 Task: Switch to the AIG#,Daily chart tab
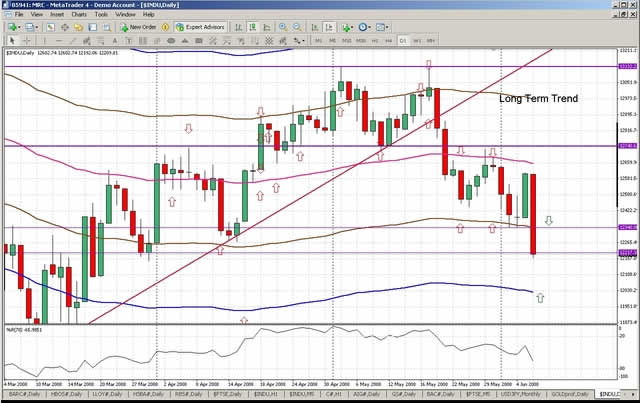coord(365,394)
